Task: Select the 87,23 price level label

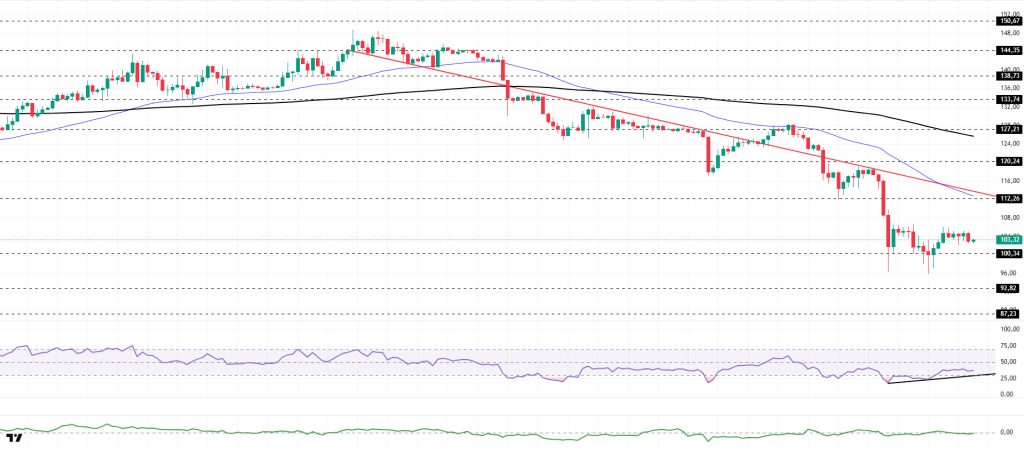Action: (1008, 313)
